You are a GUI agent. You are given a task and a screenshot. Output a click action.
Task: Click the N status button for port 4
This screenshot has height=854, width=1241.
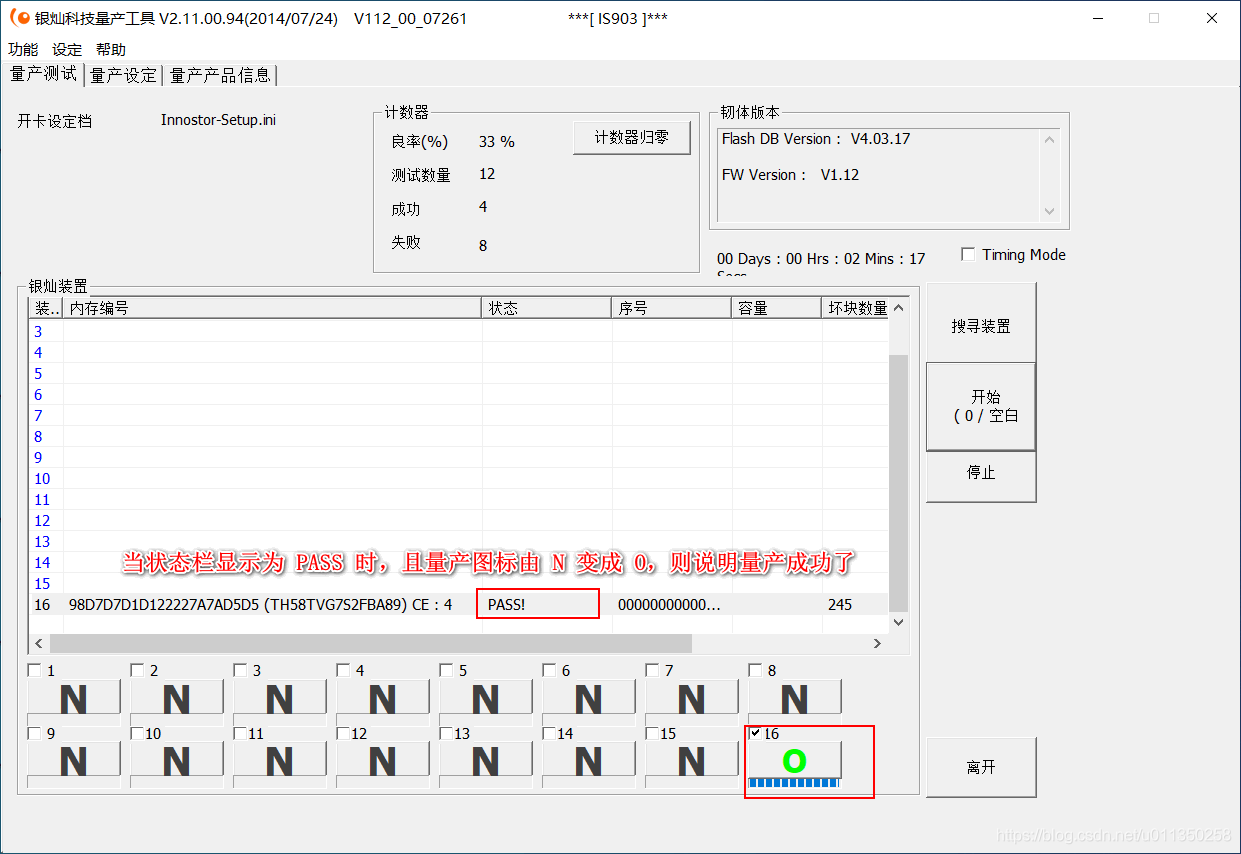pos(382,698)
